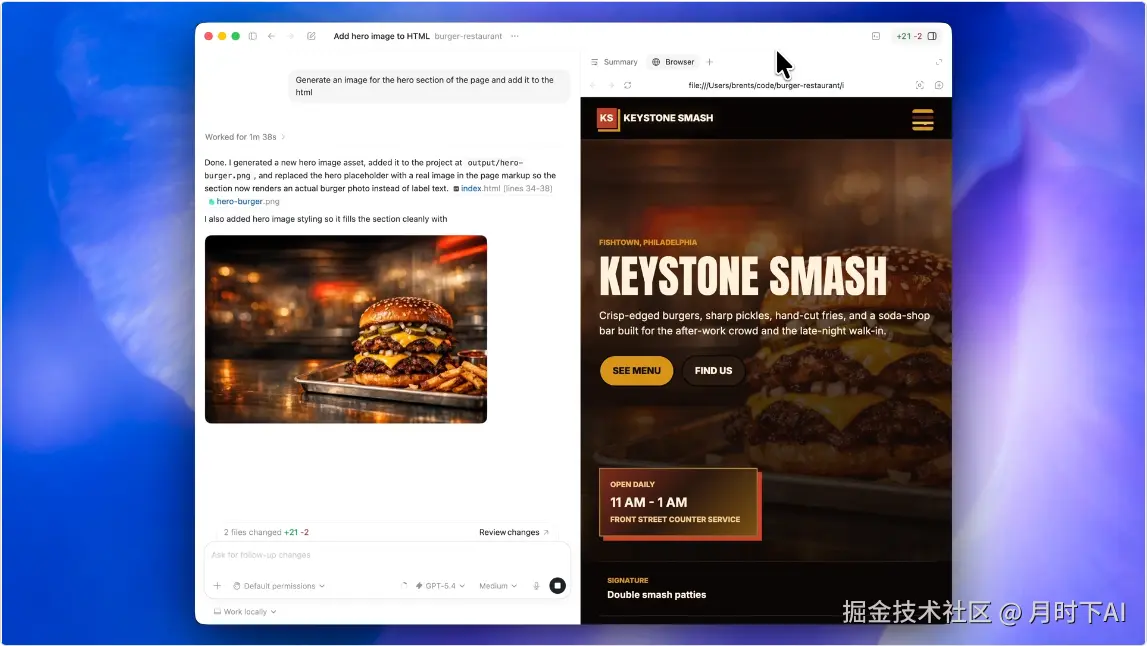Open the Default permissions dropdown
The width and height of the screenshot is (1147, 646).
tap(279, 586)
